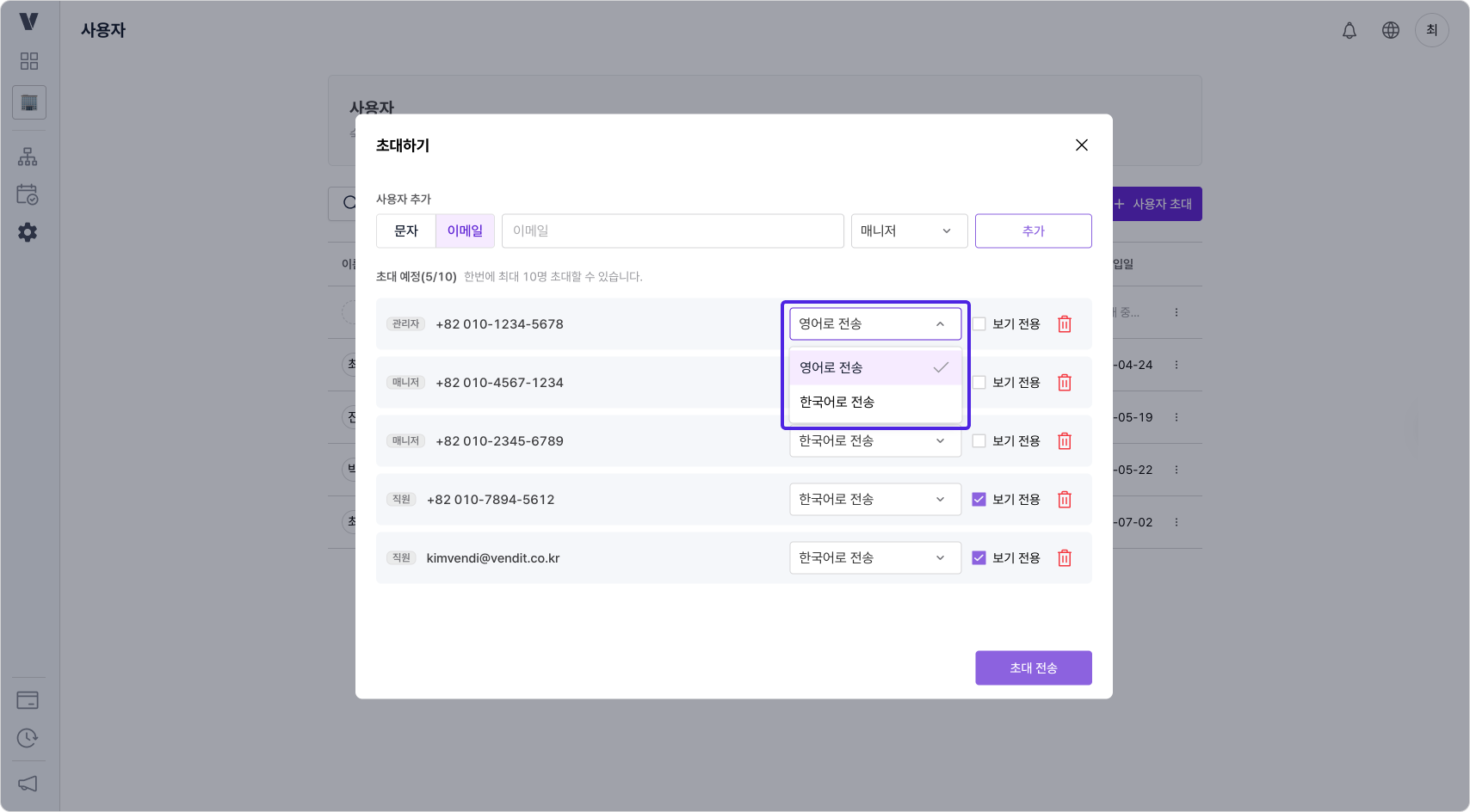Delete the +82 010-1234-5678 invitee with trash icon
The height and width of the screenshot is (812, 1470).
tap(1064, 323)
